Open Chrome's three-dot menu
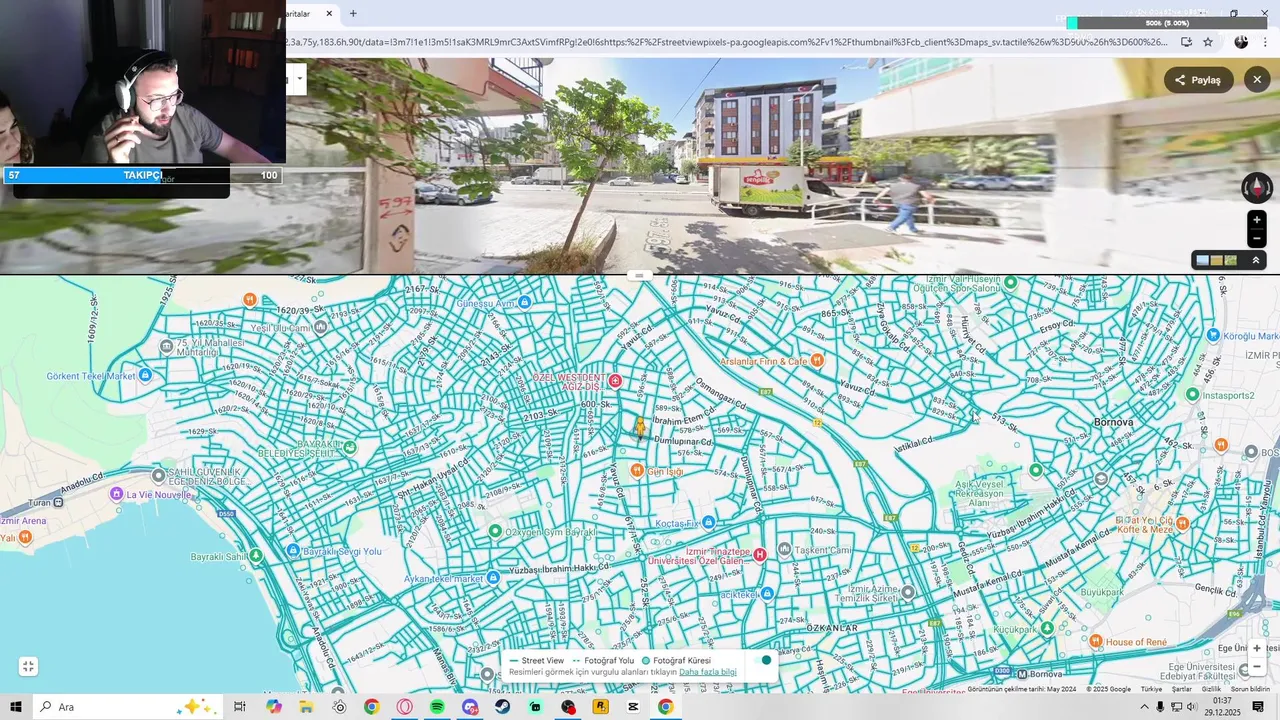 click(1265, 42)
